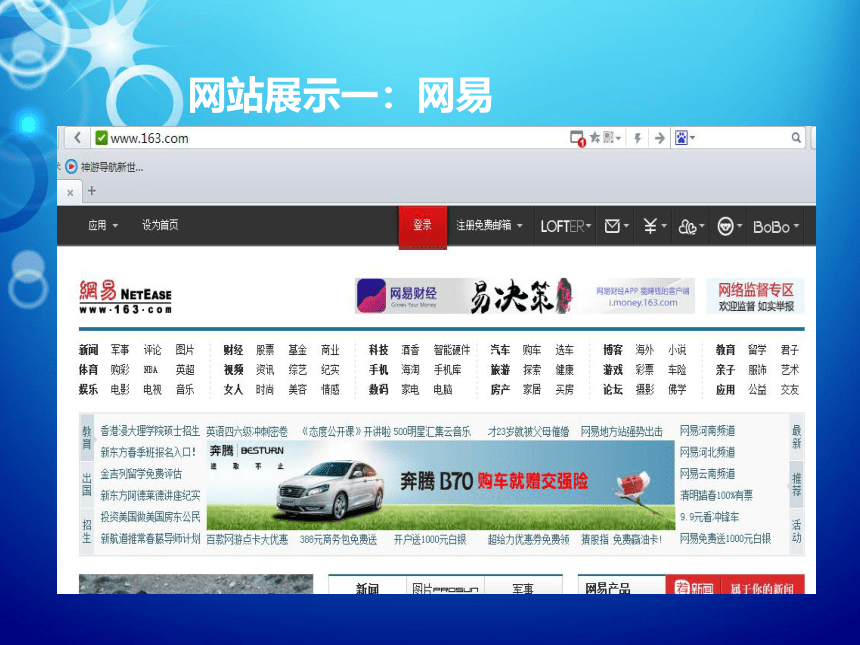Open the yen payment icon menu
This screenshot has width=860, height=645.
click(x=654, y=226)
